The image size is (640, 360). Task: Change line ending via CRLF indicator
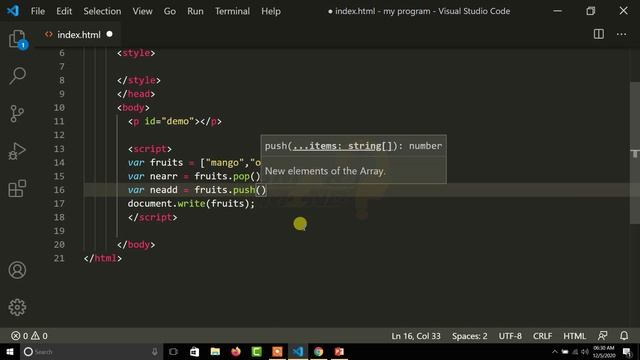[x=542, y=336]
